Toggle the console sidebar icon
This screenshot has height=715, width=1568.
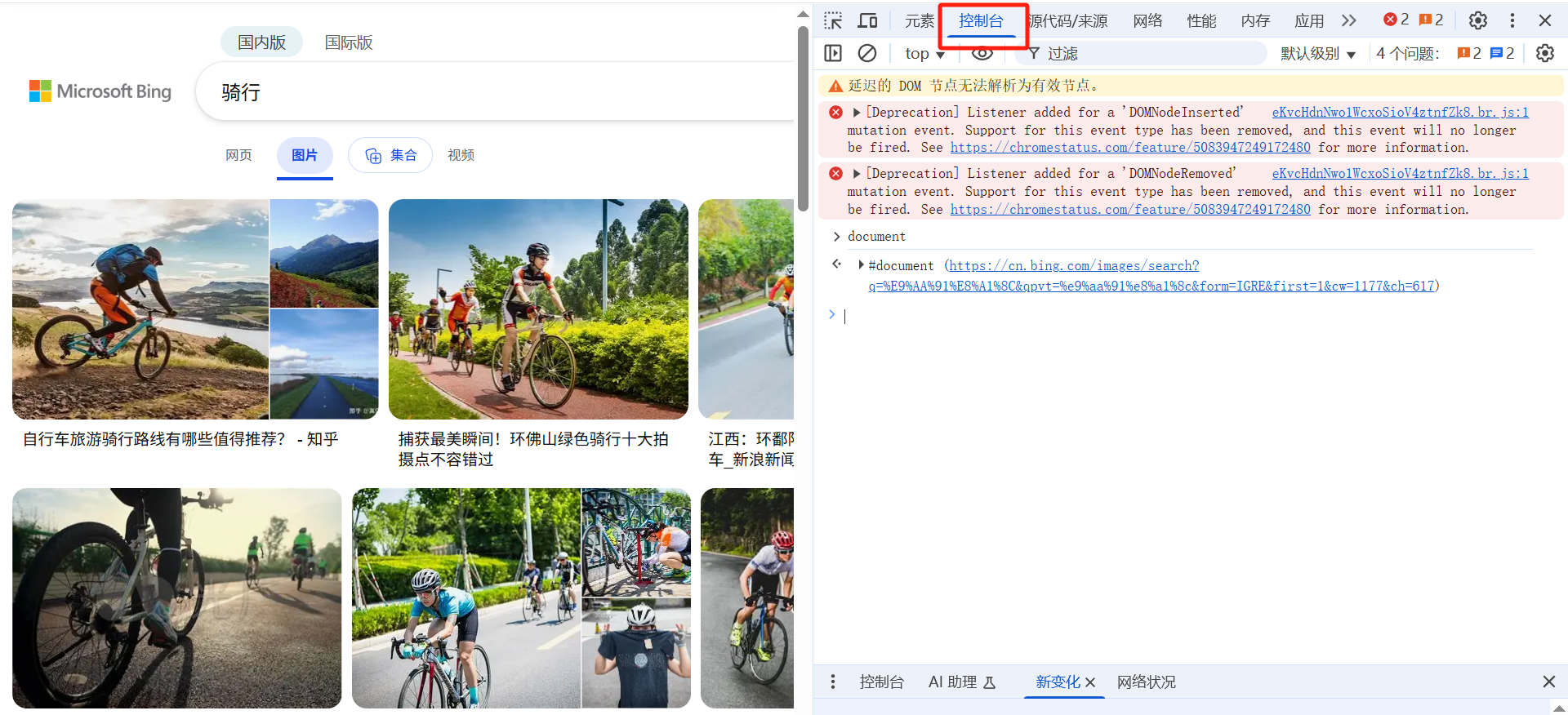coord(833,53)
